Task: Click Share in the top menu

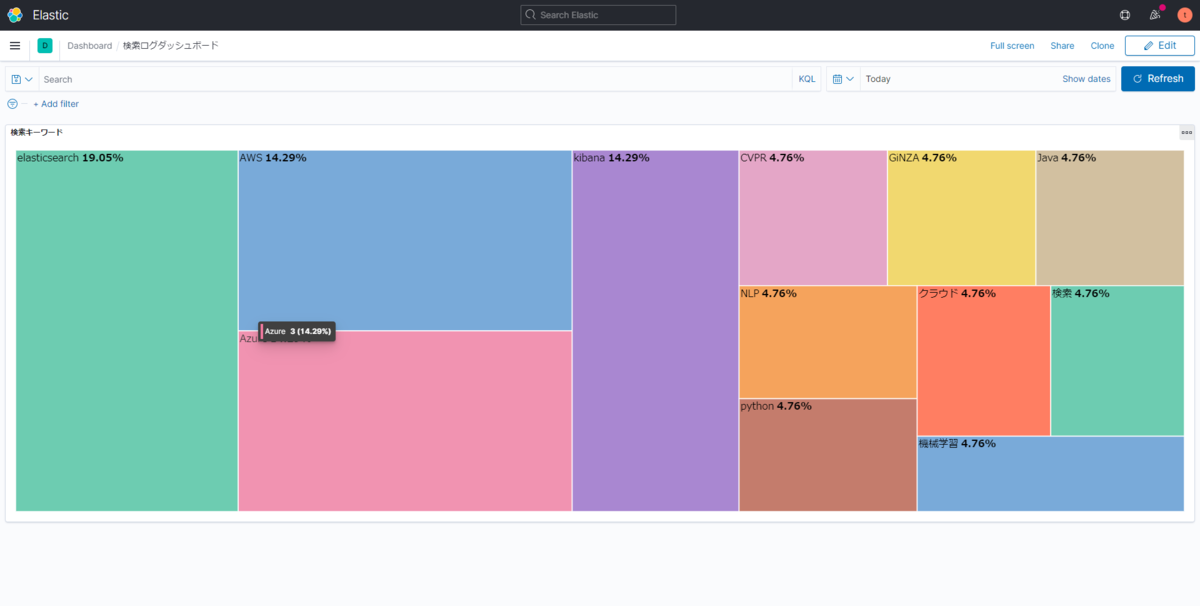Action: (1062, 46)
